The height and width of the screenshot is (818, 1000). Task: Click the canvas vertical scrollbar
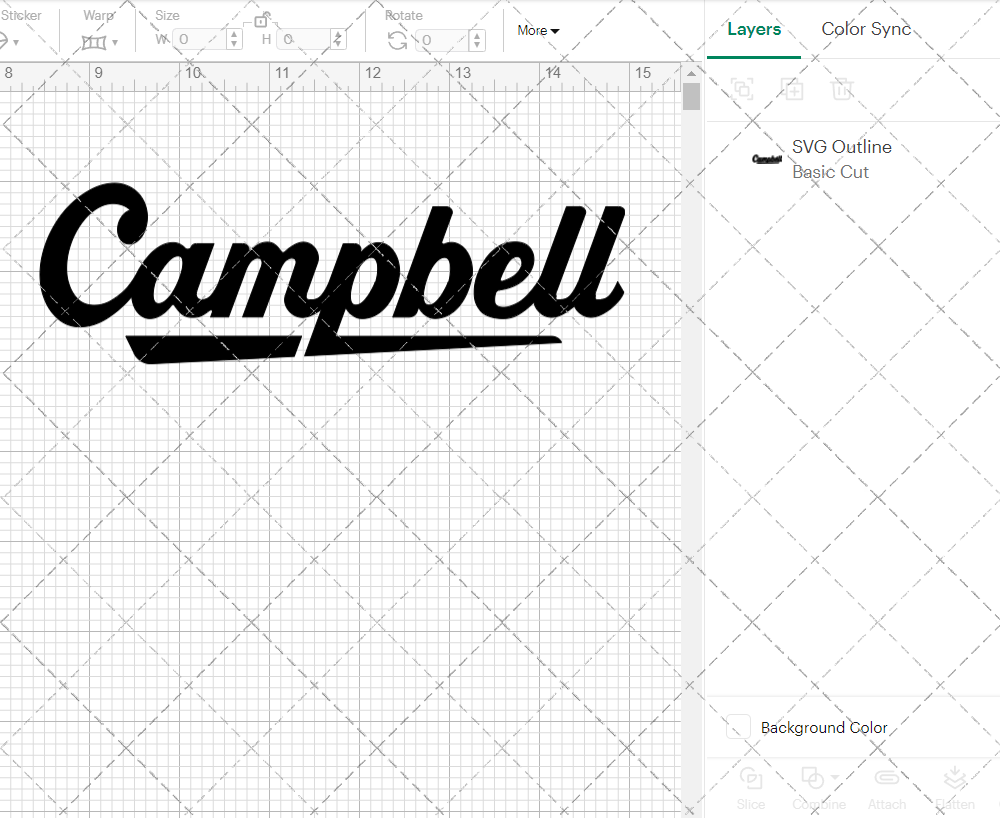[x=691, y=94]
